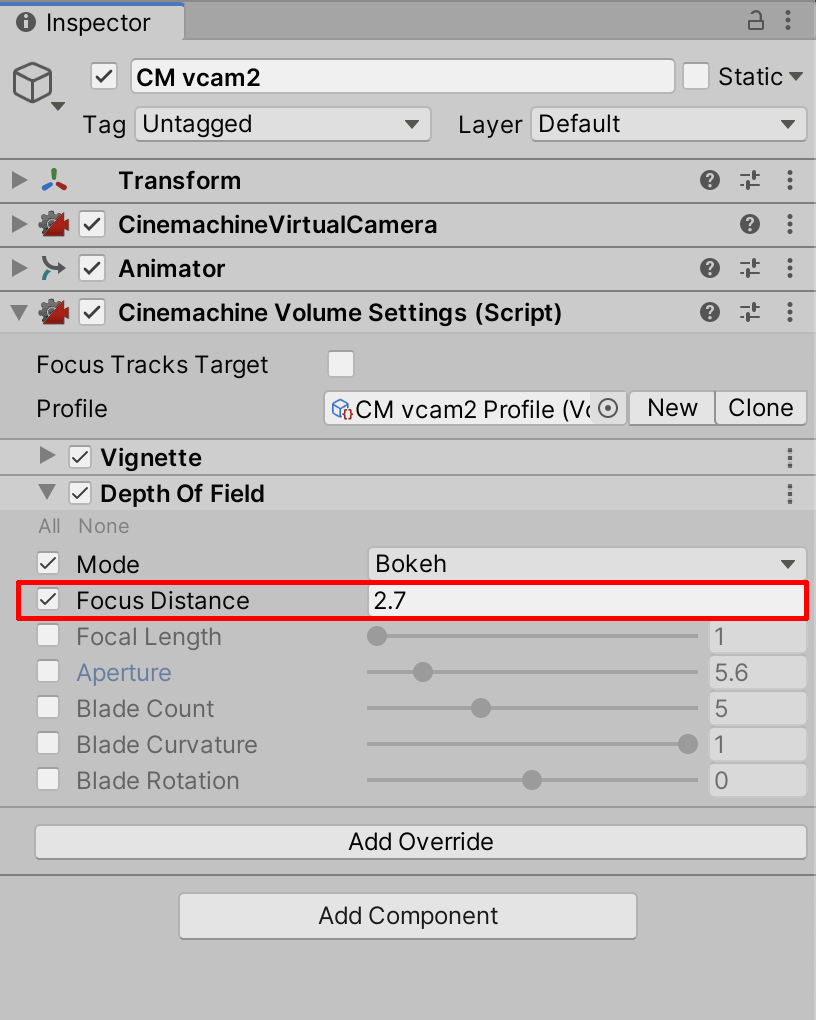Expand the Vignette override section
The width and height of the screenshot is (816, 1020).
(46, 457)
